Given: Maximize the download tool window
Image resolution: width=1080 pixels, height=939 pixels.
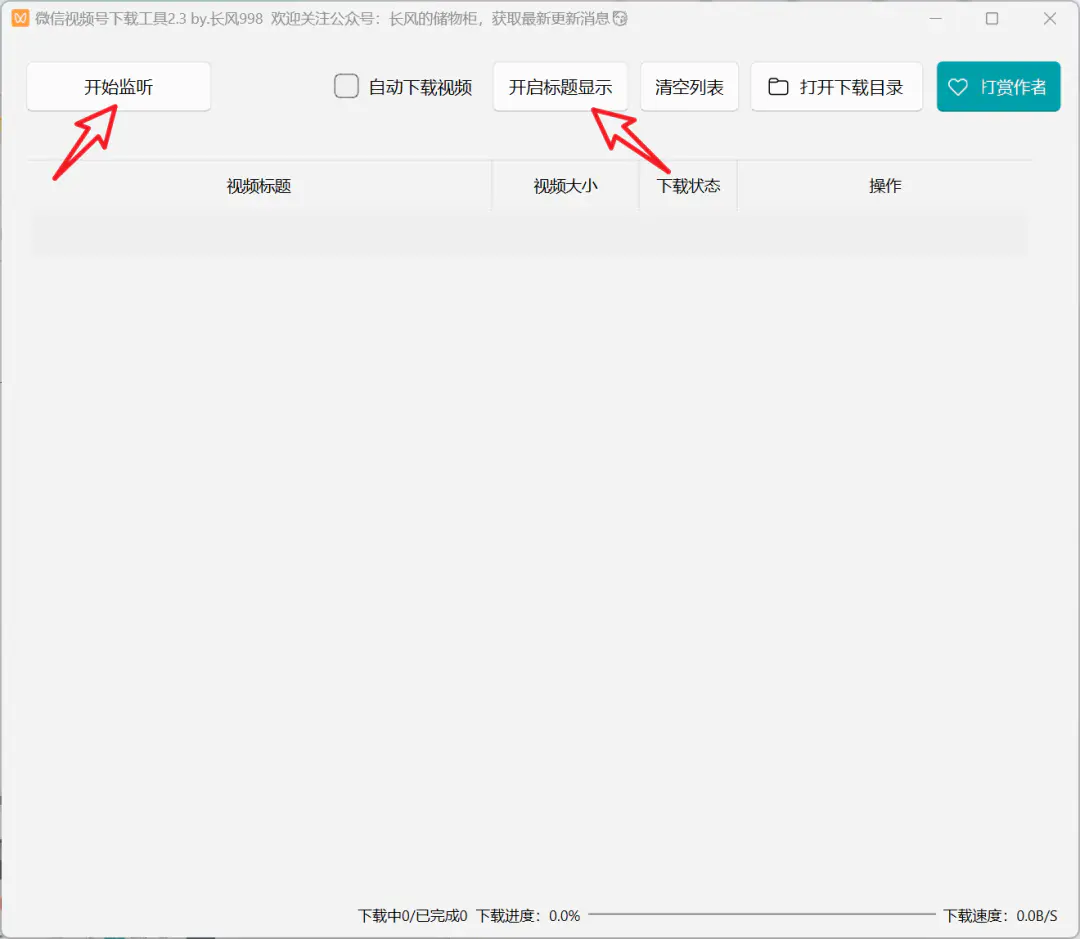Looking at the screenshot, I should pos(992,19).
